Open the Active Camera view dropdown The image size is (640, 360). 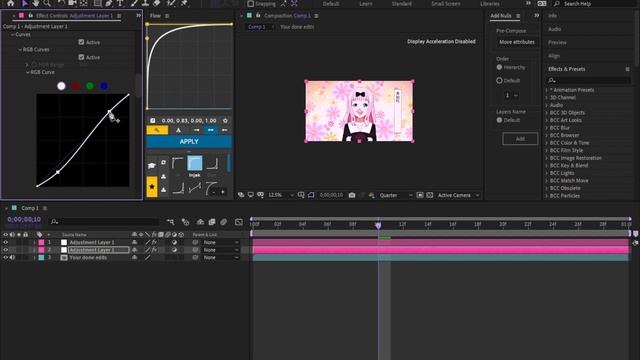[458, 195]
